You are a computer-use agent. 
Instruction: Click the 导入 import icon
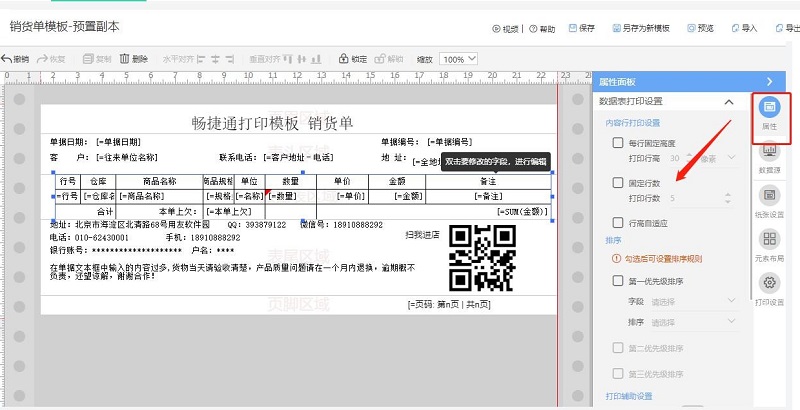point(735,28)
